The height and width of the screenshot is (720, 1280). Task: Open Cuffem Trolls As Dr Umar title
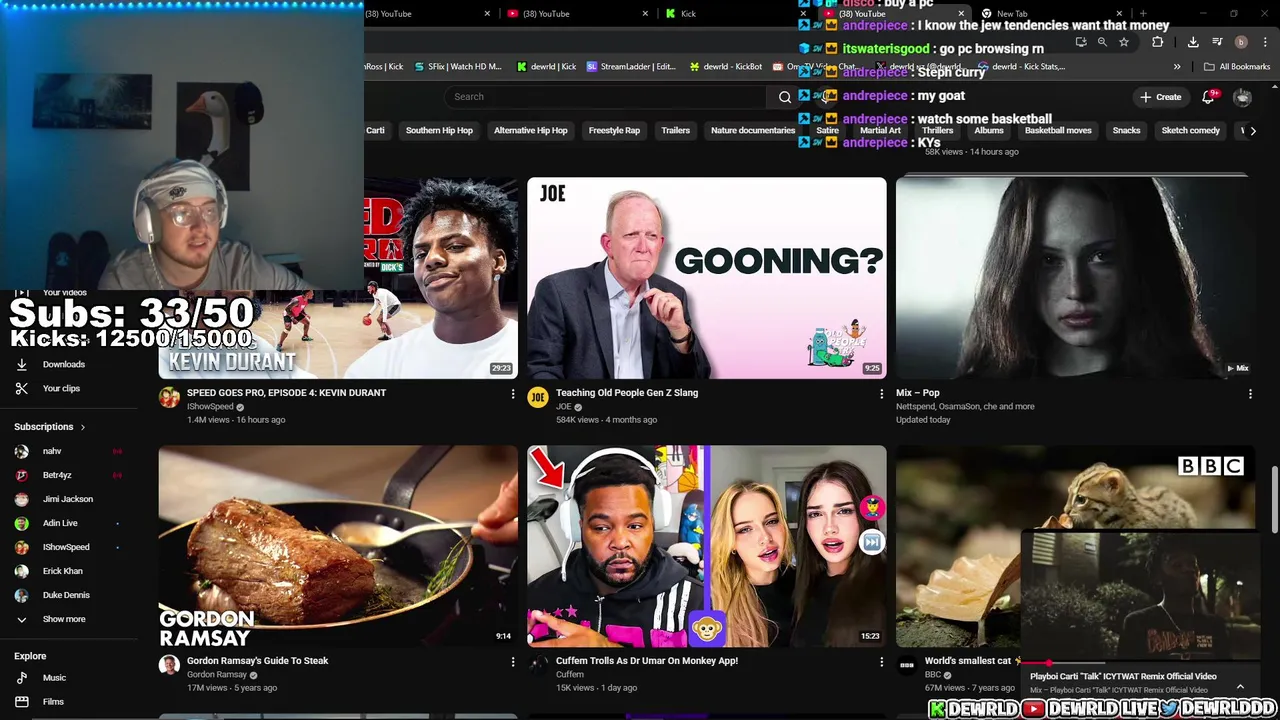(x=647, y=661)
